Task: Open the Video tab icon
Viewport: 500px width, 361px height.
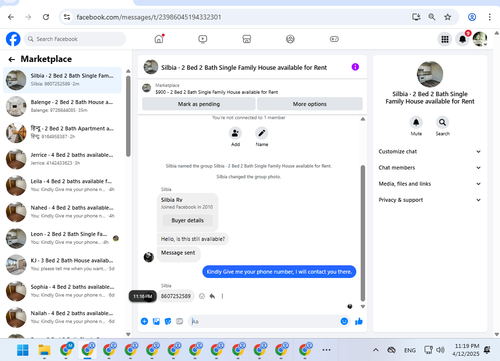Action: (203, 39)
